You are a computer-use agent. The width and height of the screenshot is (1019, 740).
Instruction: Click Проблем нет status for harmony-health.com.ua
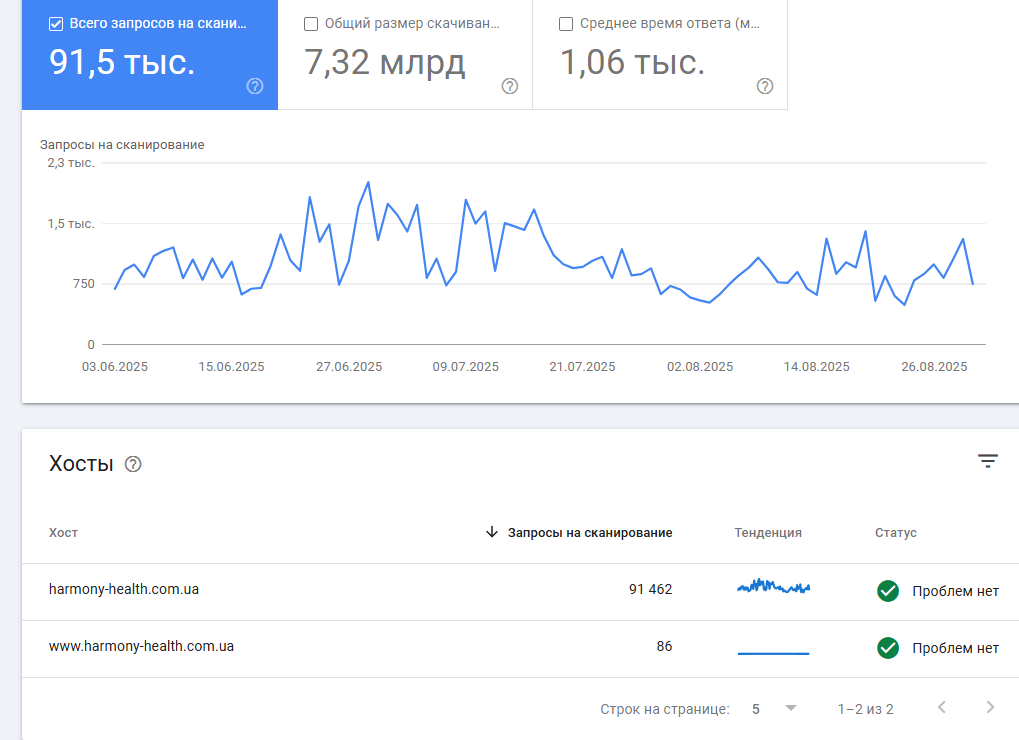[955, 591]
